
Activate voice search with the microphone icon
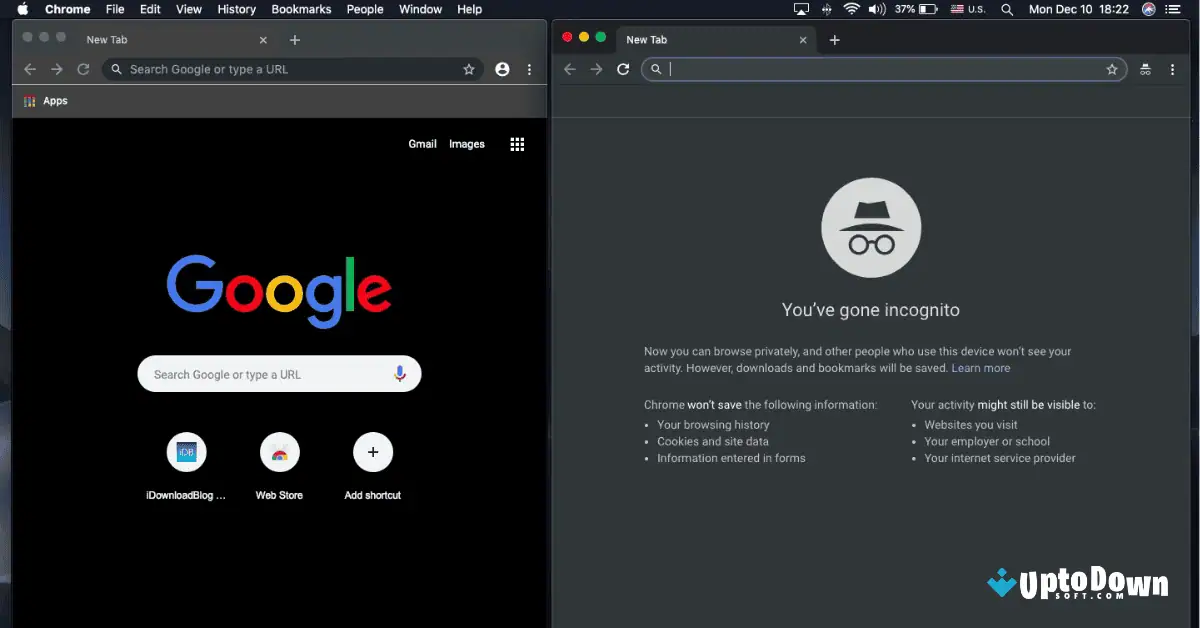[x=400, y=373]
